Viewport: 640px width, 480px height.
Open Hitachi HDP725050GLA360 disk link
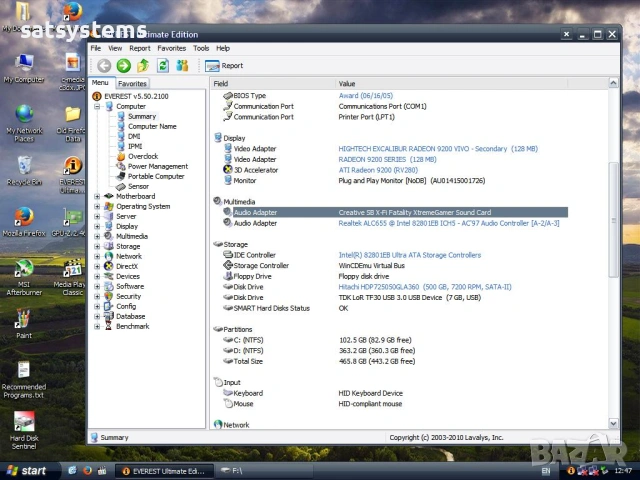(x=425, y=287)
